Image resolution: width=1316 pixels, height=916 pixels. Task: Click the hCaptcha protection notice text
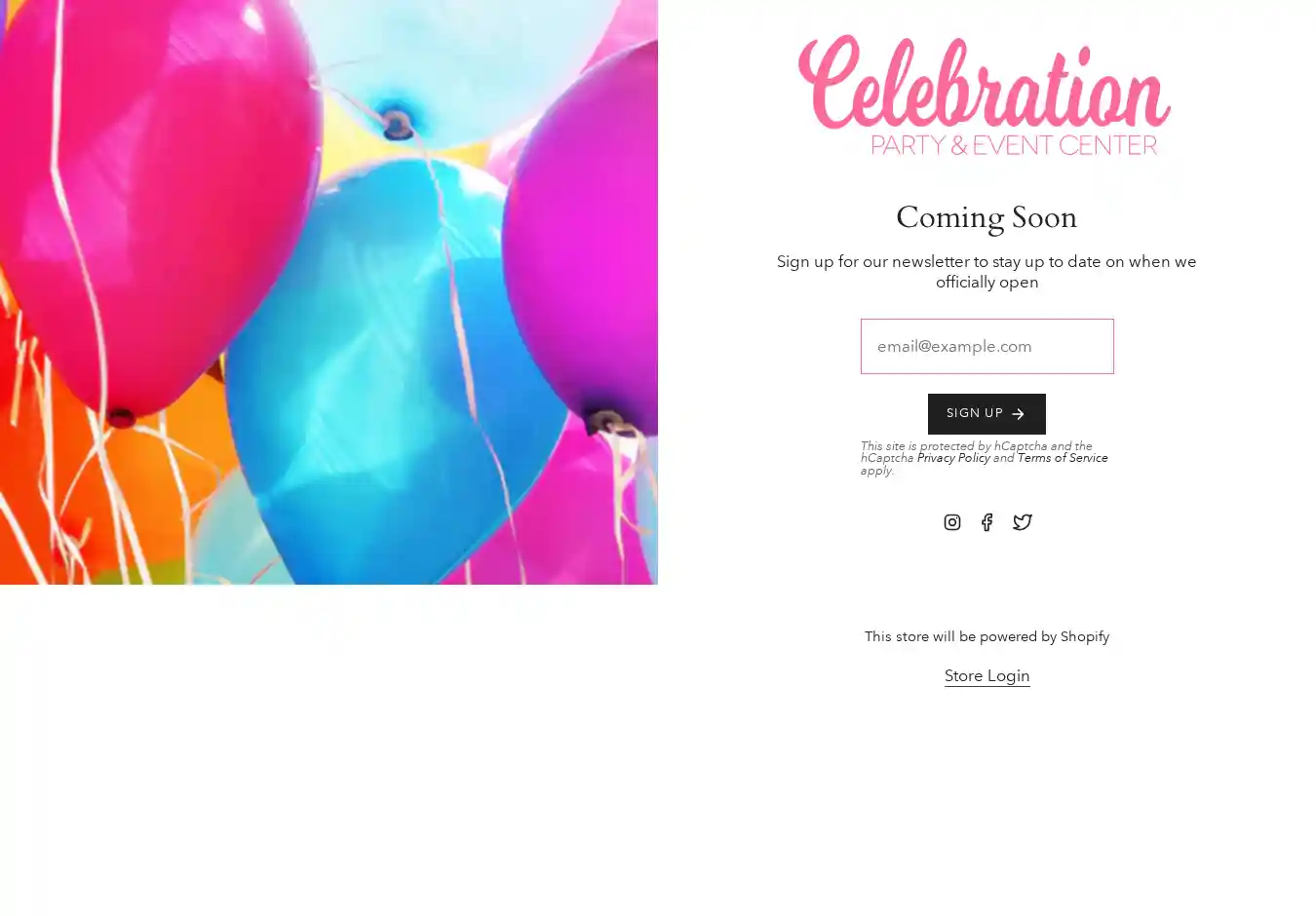985,458
